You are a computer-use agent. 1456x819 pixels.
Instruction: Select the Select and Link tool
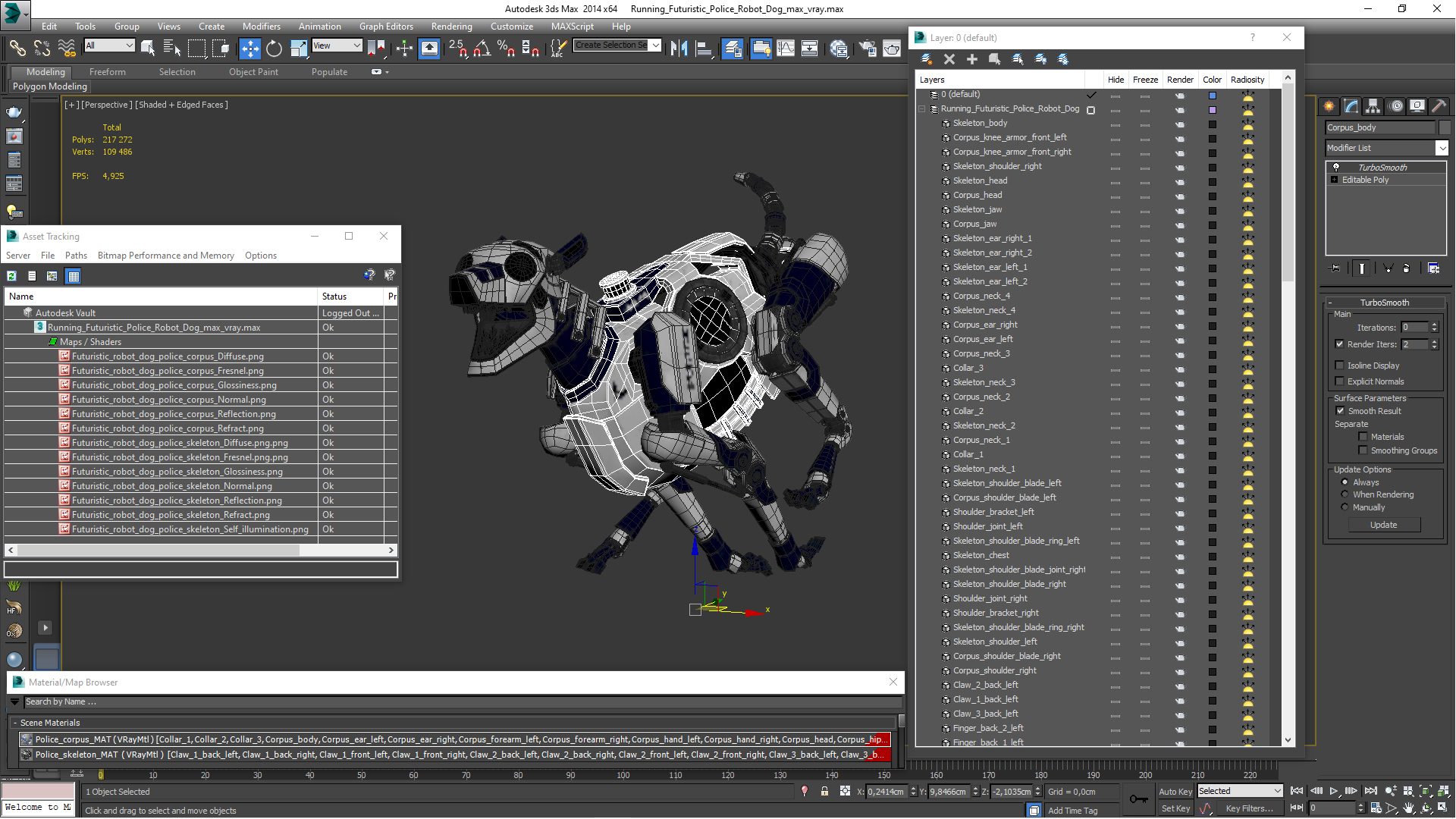pyautogui.click(x=17, y=49)
